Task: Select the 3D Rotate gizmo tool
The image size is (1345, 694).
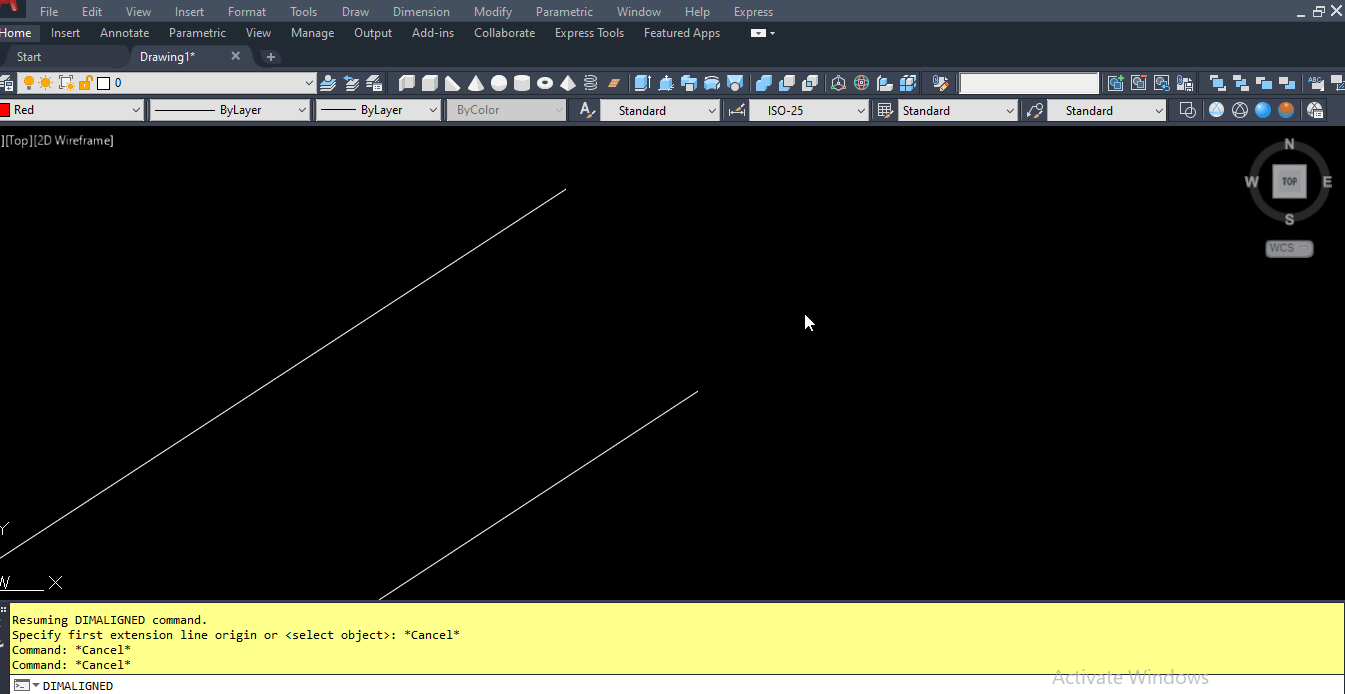Action: (x=861, y=83)
